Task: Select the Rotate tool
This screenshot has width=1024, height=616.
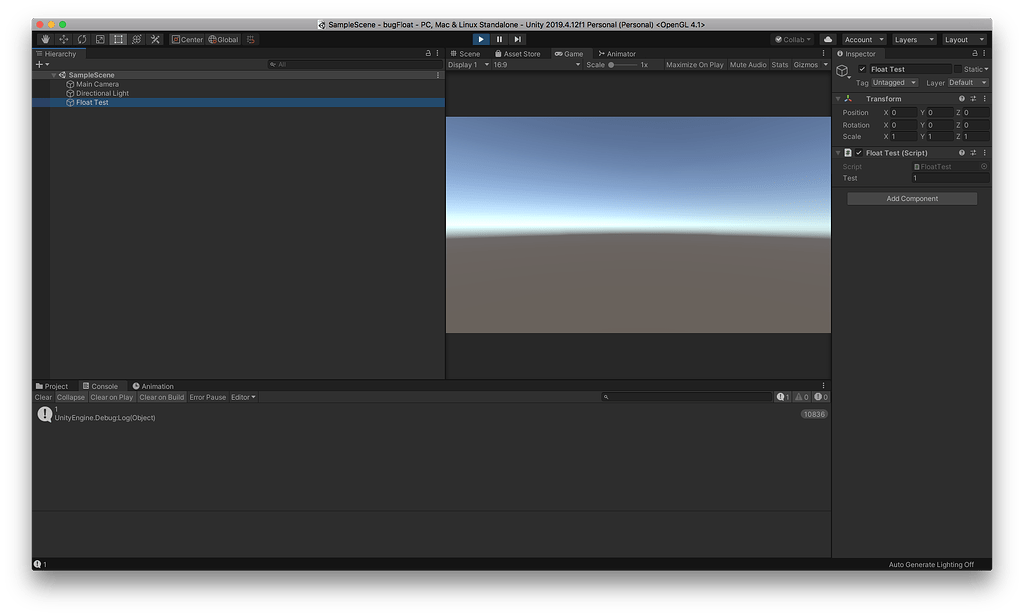Action: (x=82, y=39)
